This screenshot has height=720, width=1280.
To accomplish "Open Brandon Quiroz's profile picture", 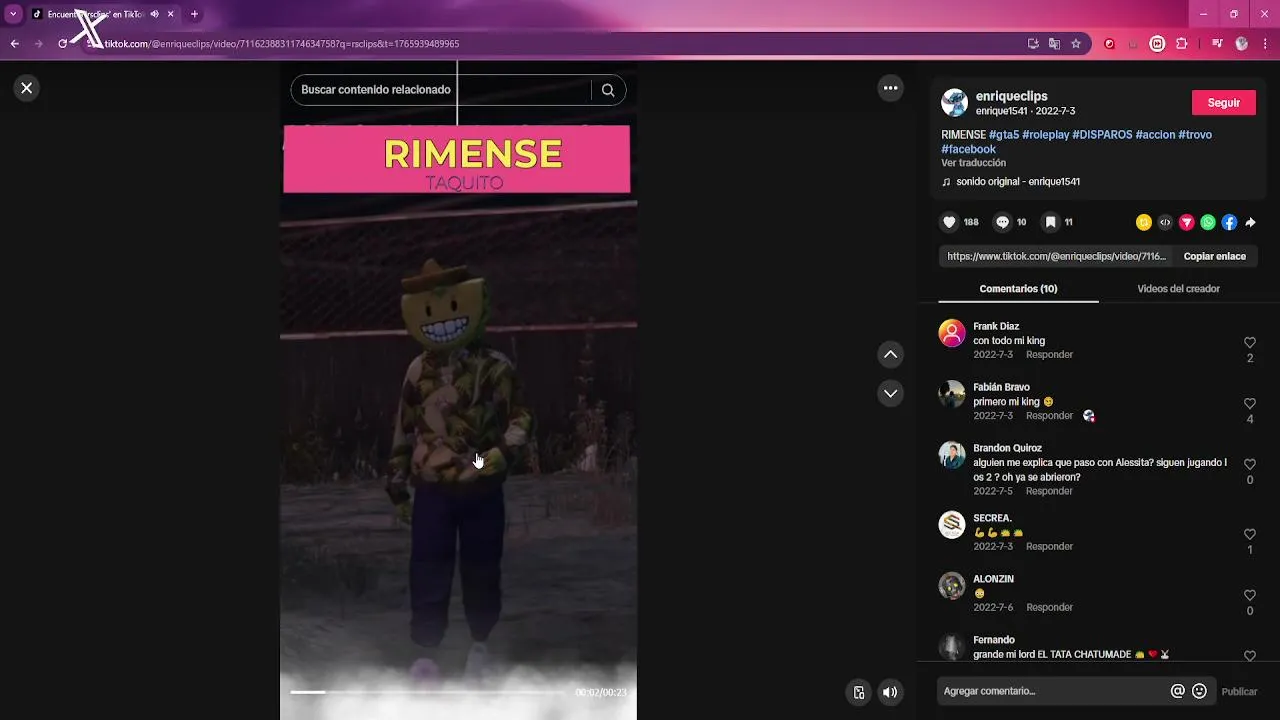I will click(x=952, y=455).
